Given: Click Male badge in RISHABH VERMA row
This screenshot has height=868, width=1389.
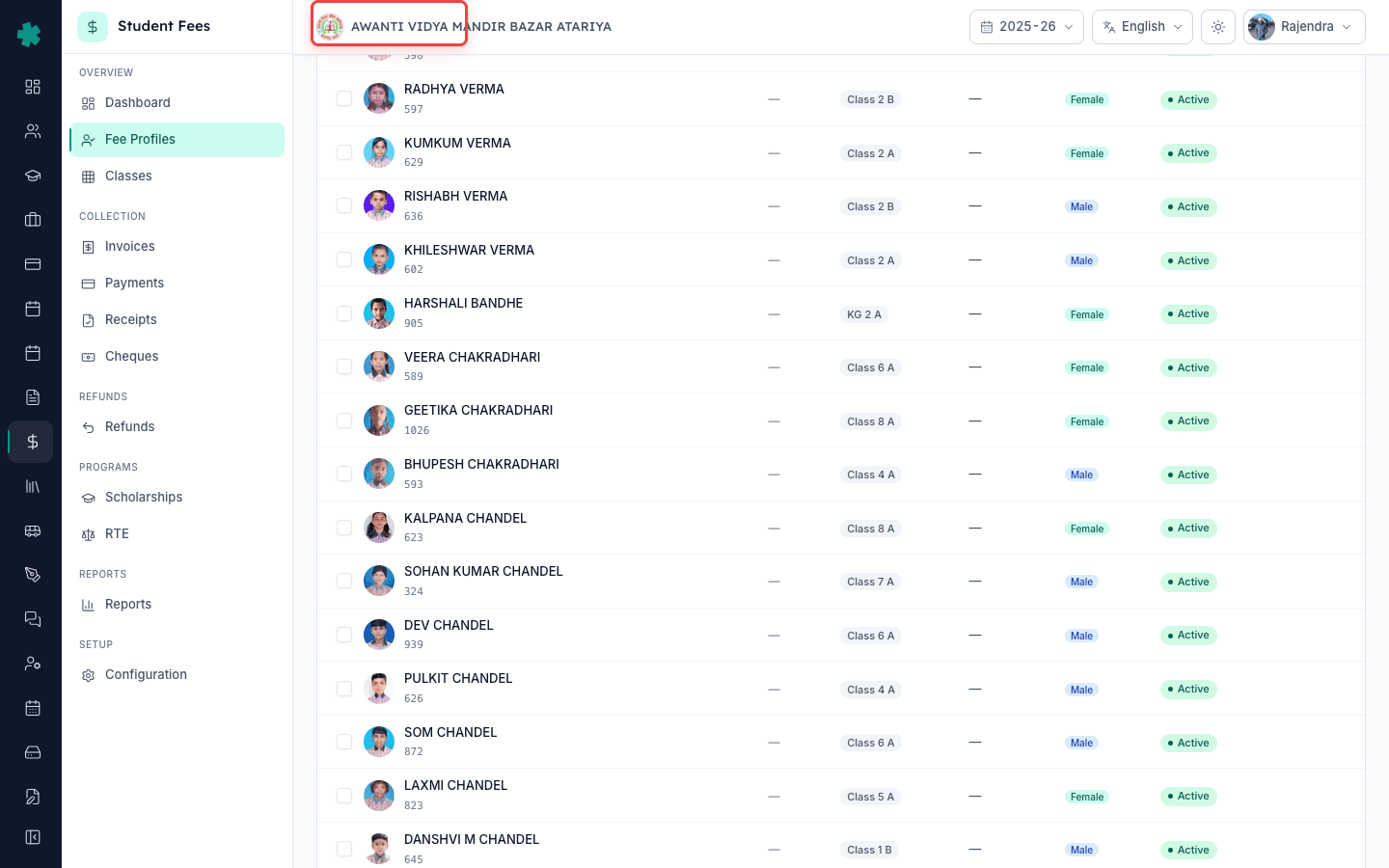Looking at the screenshot, I should [1082, 206].
